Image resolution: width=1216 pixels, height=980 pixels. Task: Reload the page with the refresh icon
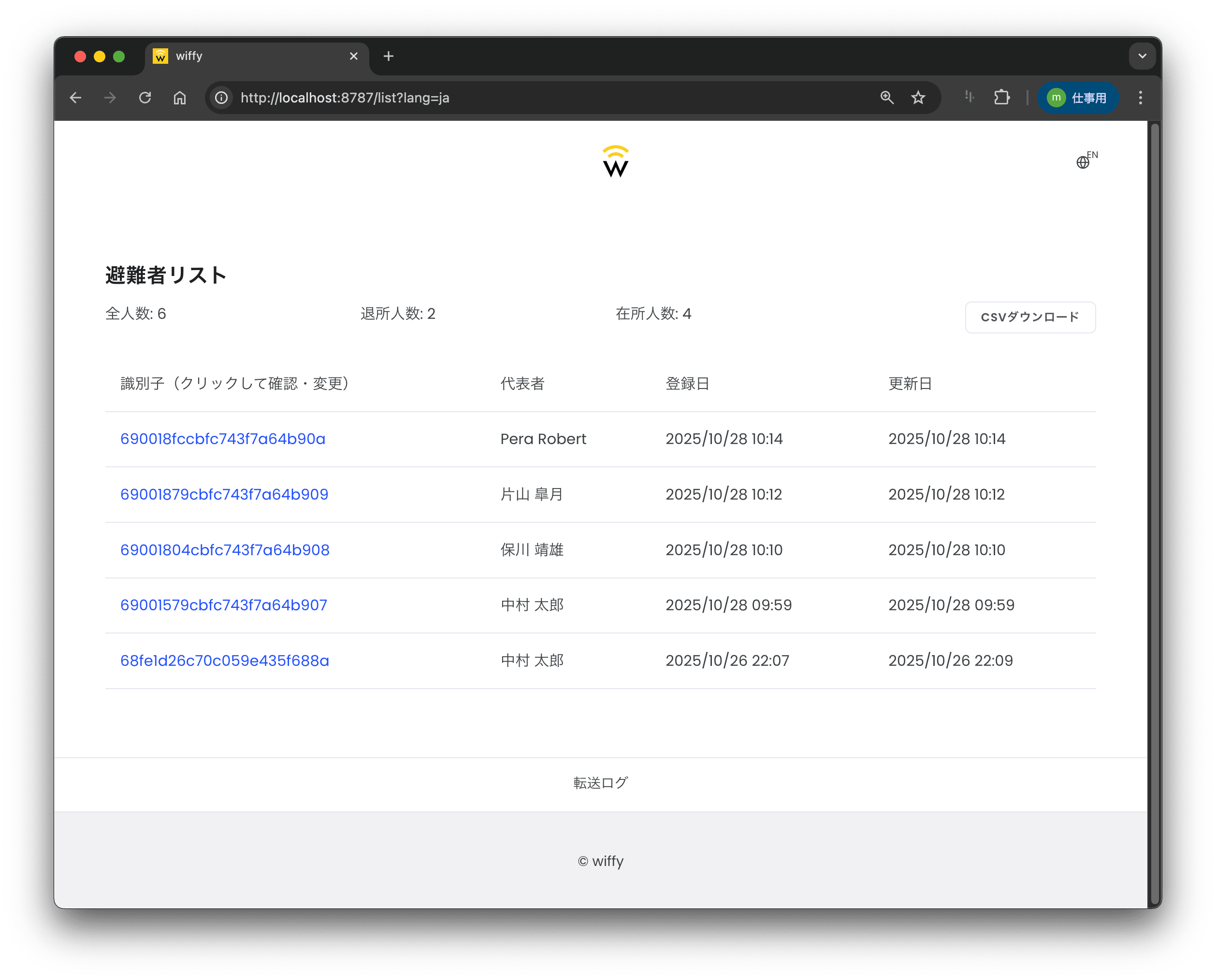pyautogui.click(x=145, y=98)
